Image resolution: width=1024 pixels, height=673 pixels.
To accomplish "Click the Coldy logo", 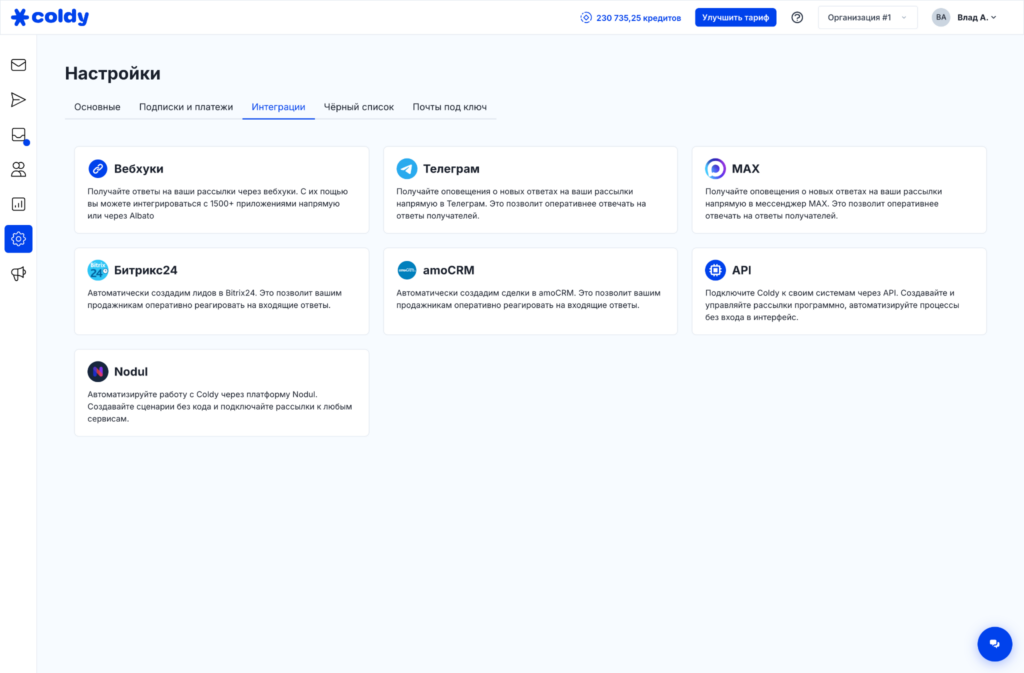I will [50, 17].
